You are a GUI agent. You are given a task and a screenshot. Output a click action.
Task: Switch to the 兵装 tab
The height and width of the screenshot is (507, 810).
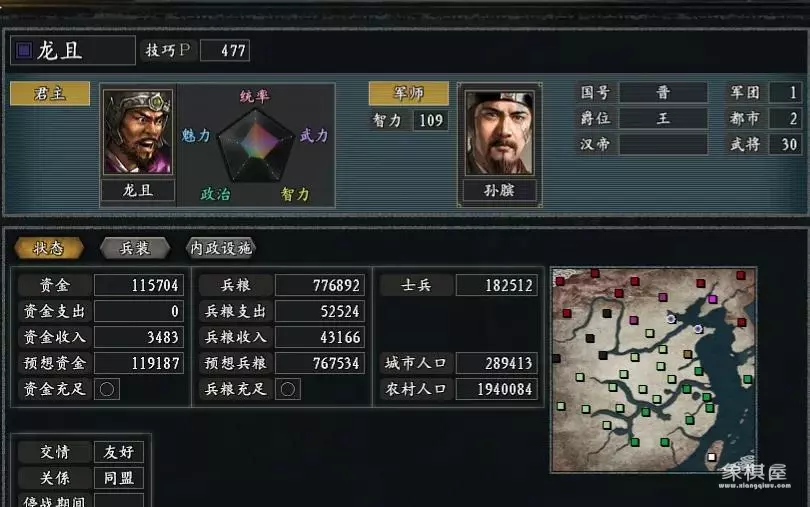135,248
